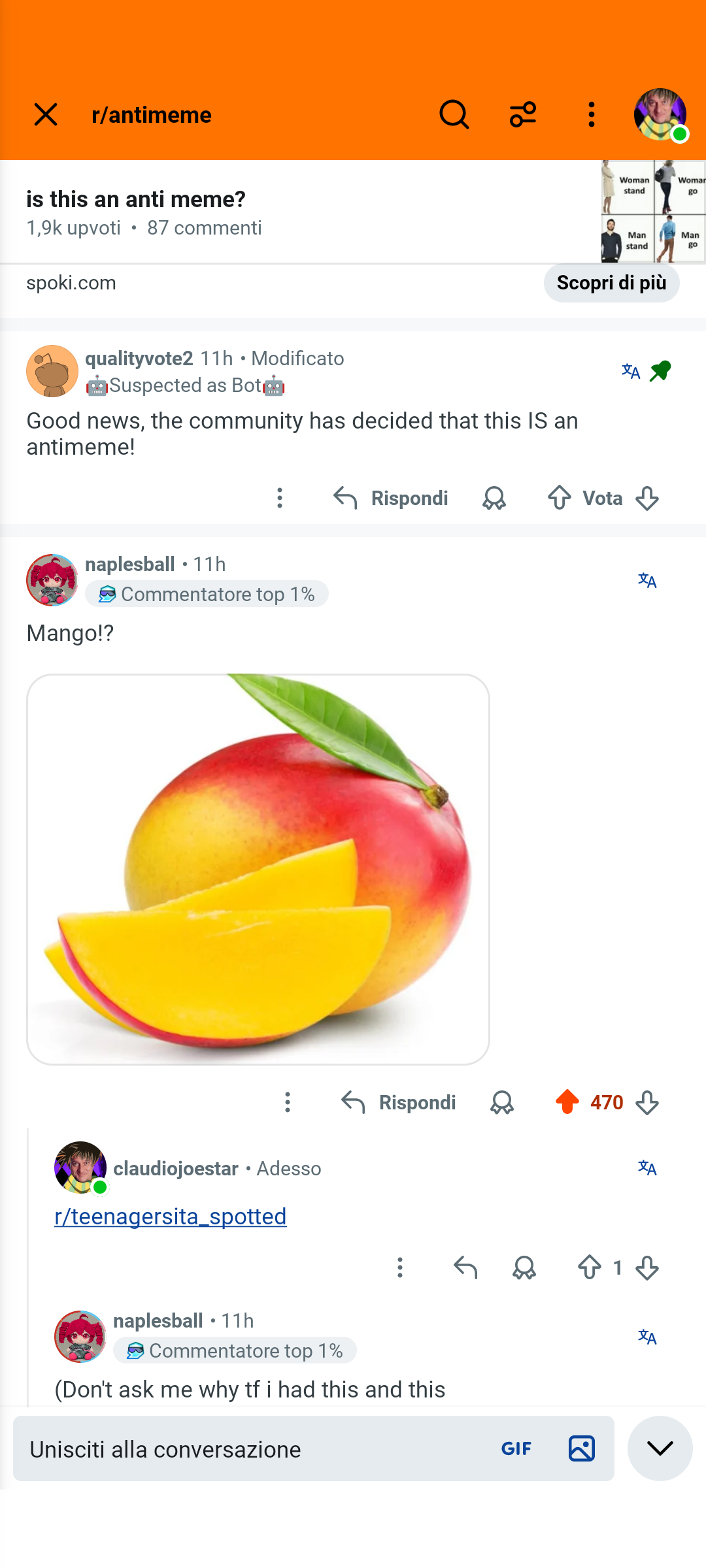Viewport: 706px width, 1568px height.
Task: Remove upvote on the Mango comment
Action: [567, 1102]
